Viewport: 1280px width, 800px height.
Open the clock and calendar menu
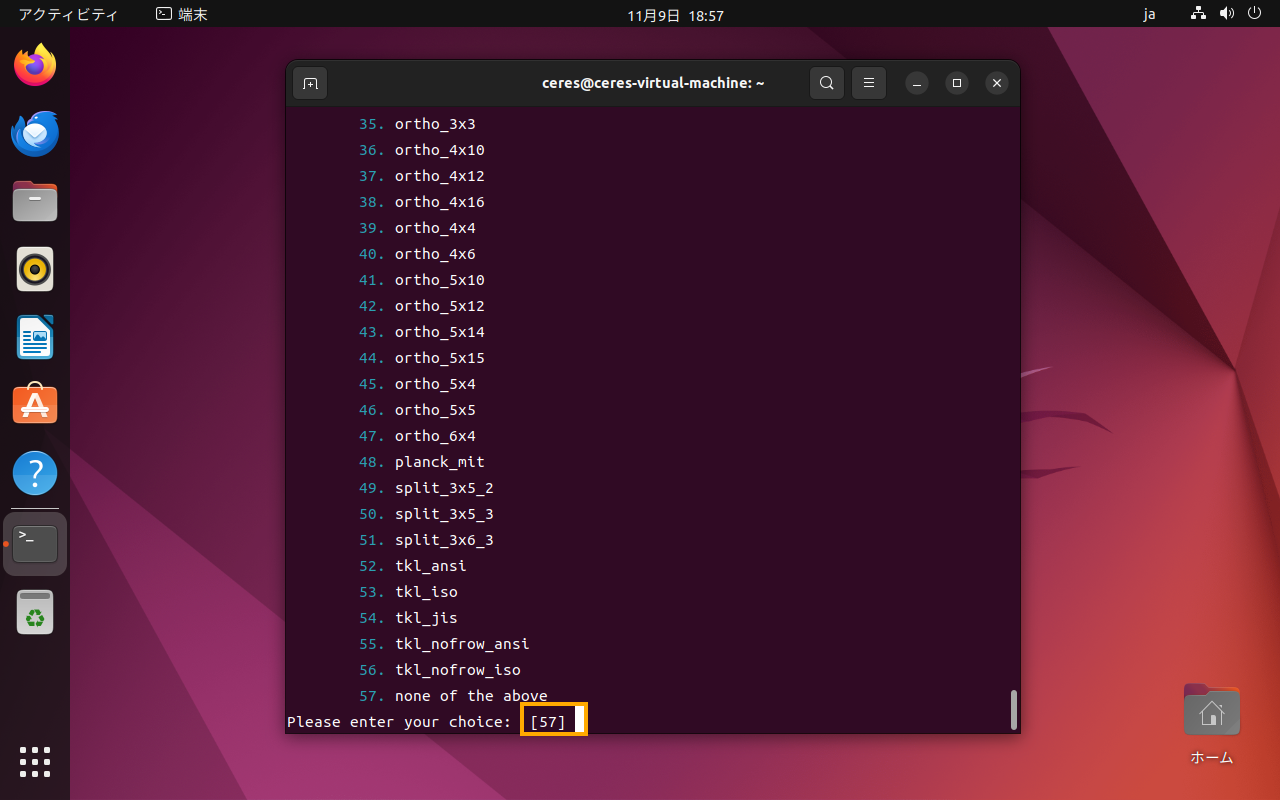tap(675, 15)
